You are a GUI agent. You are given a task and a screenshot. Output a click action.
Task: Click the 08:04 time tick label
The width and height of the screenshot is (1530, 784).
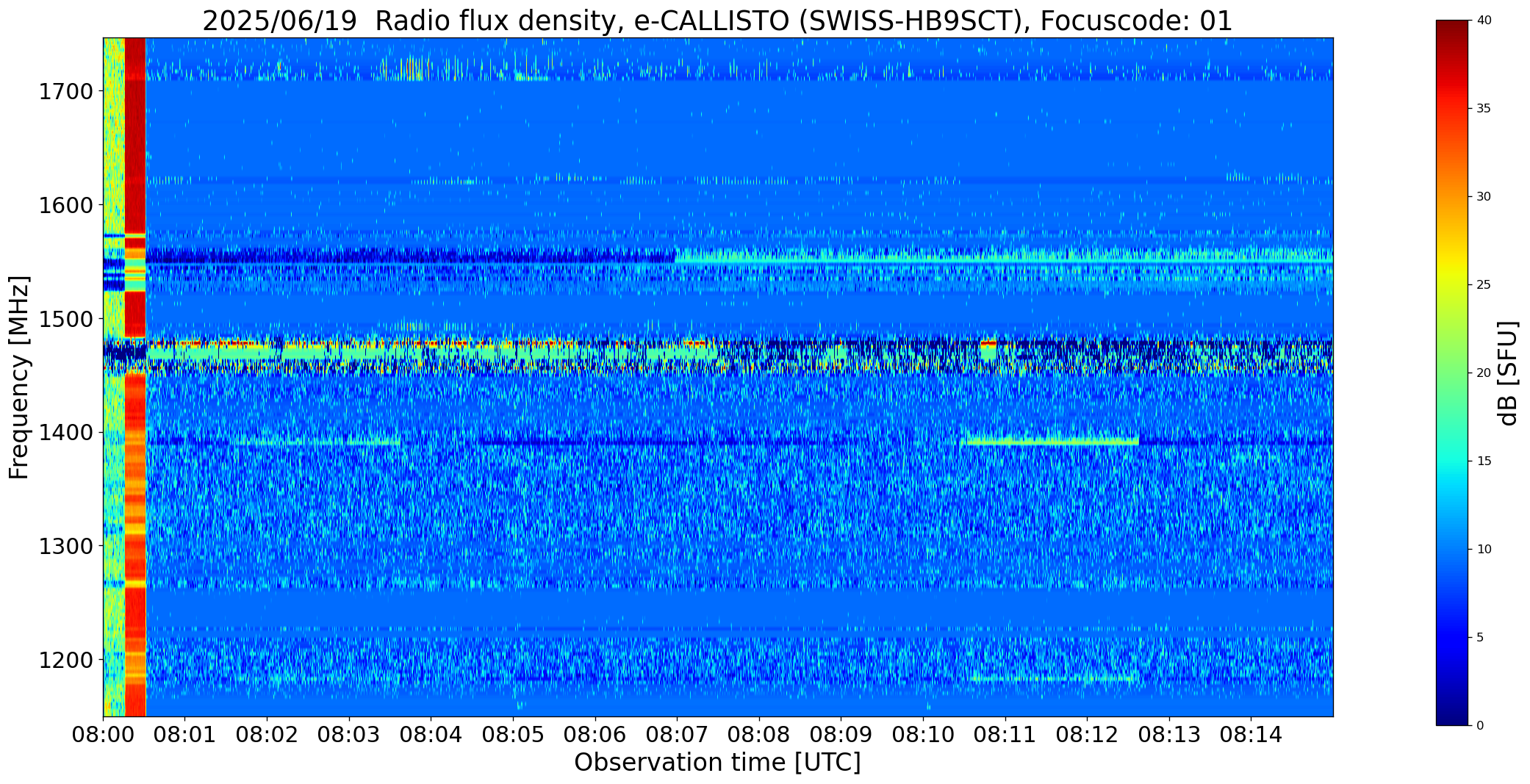tap(431, 735)
